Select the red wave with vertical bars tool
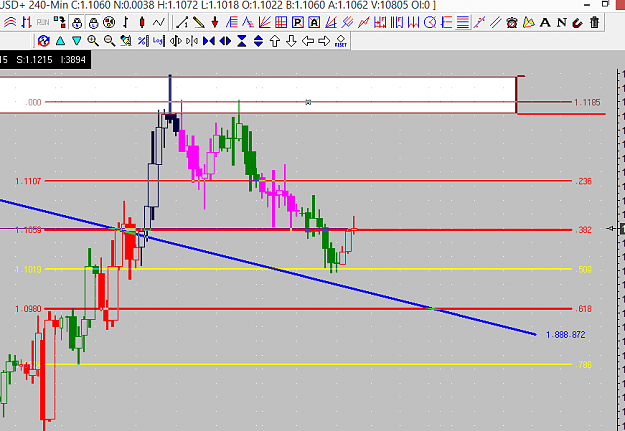The width and height of the screenshot is (625, 431). (x=413, y=22)
